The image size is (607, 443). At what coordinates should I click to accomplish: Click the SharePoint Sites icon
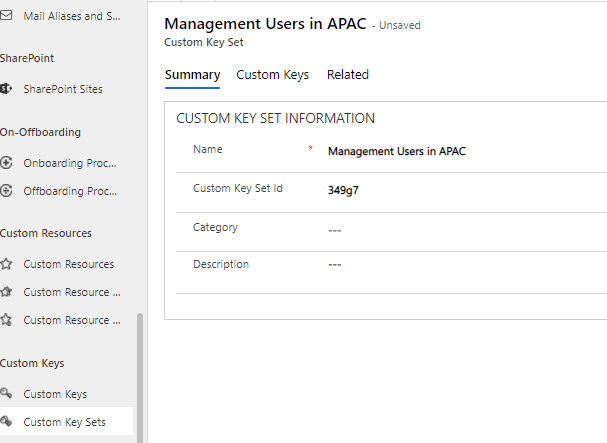point(7,89)
